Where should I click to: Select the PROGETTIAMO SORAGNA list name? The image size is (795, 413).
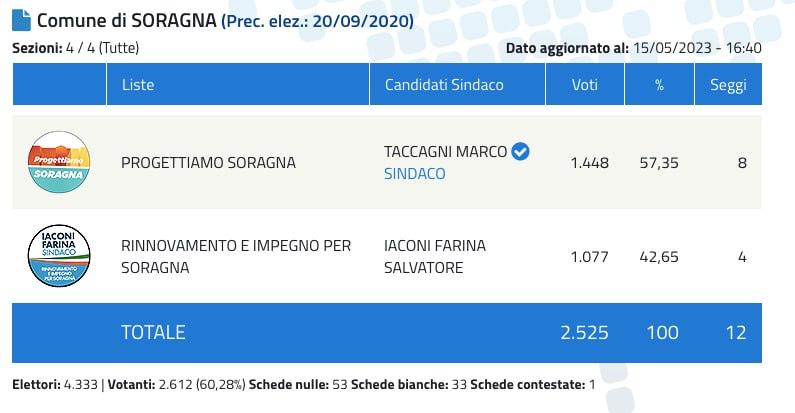click(208, 162)
